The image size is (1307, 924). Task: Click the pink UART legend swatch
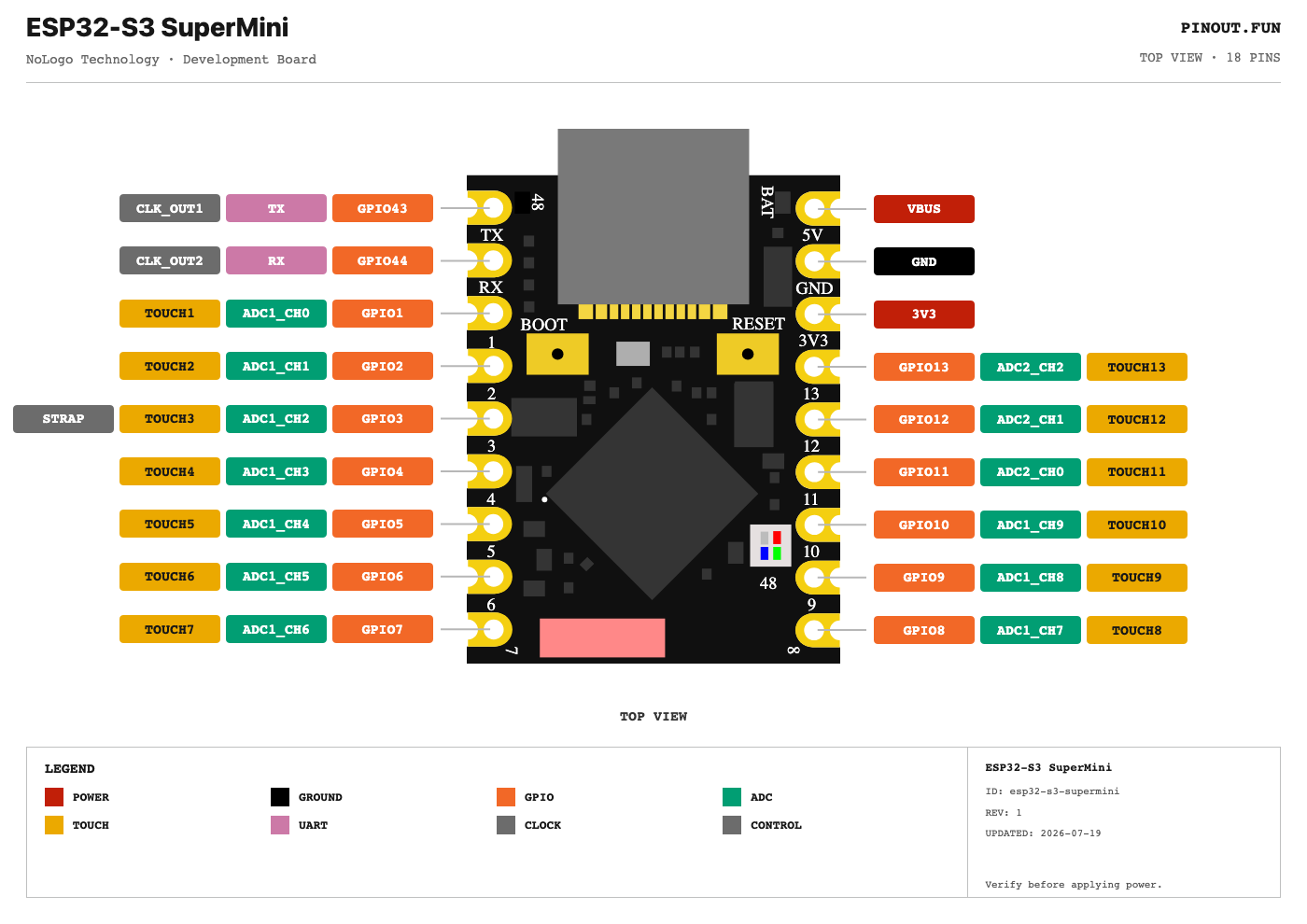pos(280,825)
